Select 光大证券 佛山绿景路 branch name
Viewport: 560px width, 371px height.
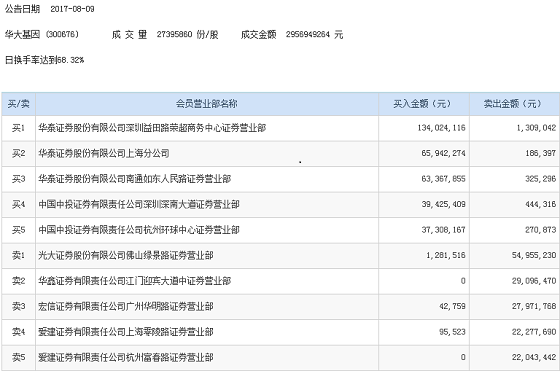click(x=126, y=256)
